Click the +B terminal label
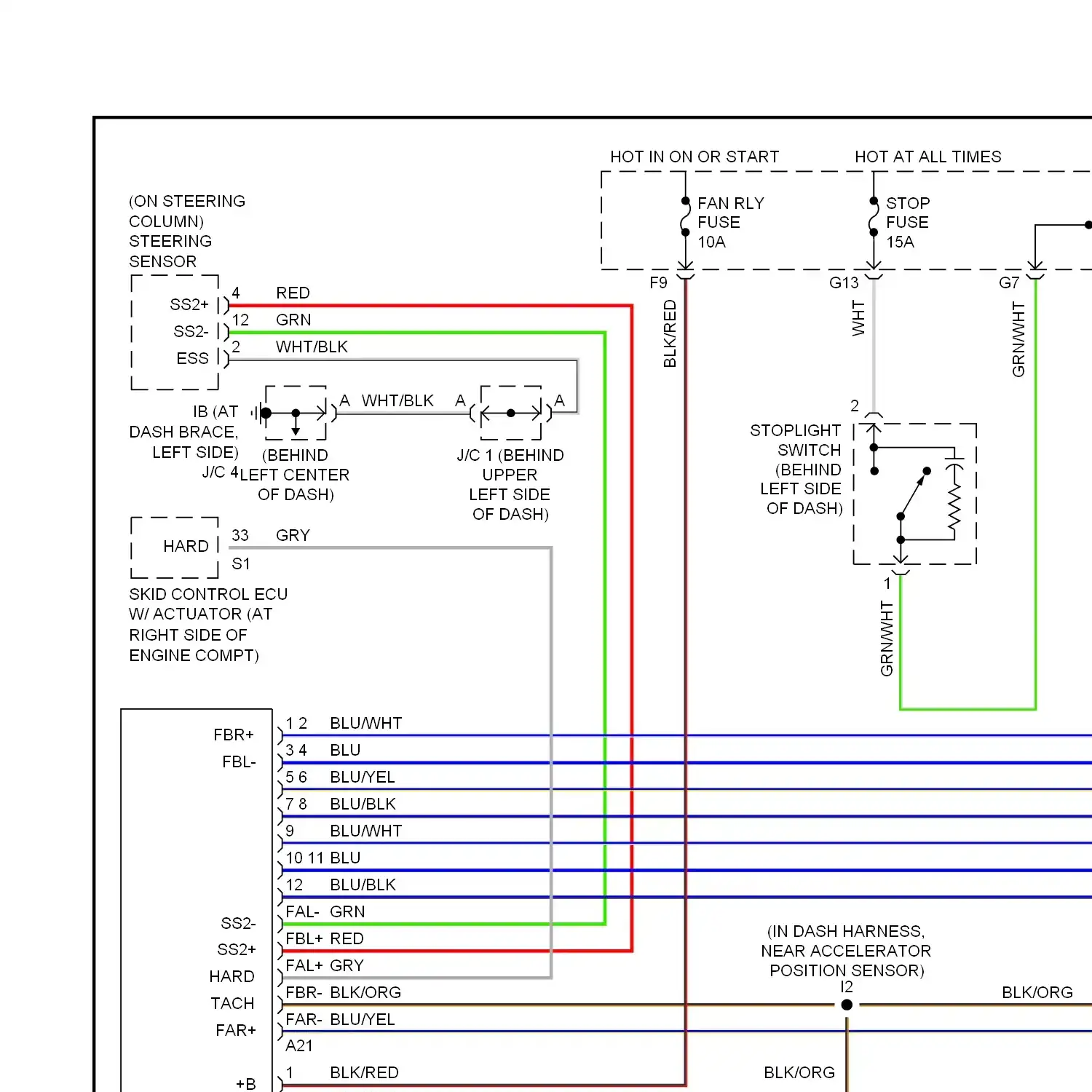 tap(246, 1084)
